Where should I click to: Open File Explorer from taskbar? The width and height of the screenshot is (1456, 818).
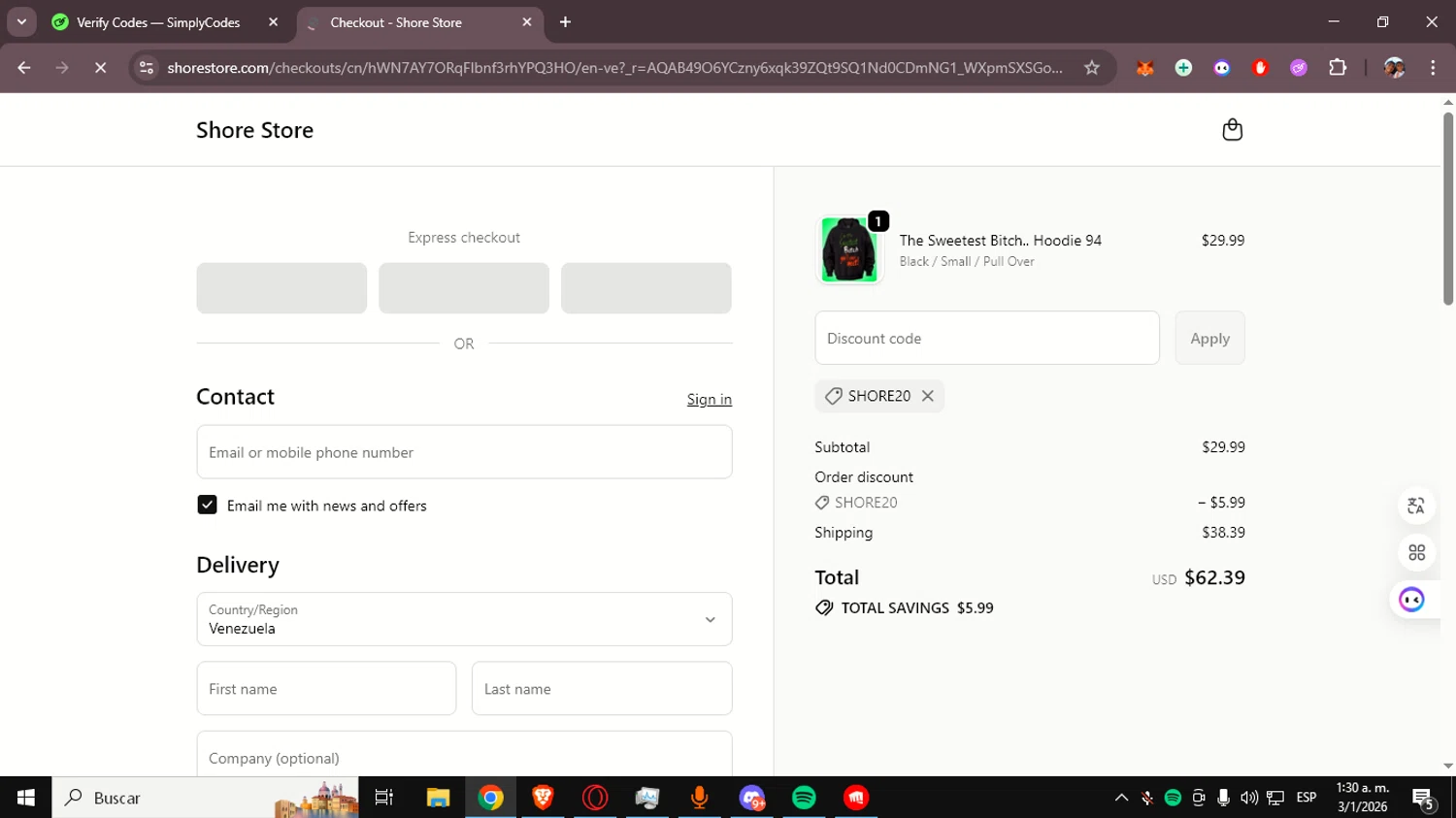coord(438,798)
